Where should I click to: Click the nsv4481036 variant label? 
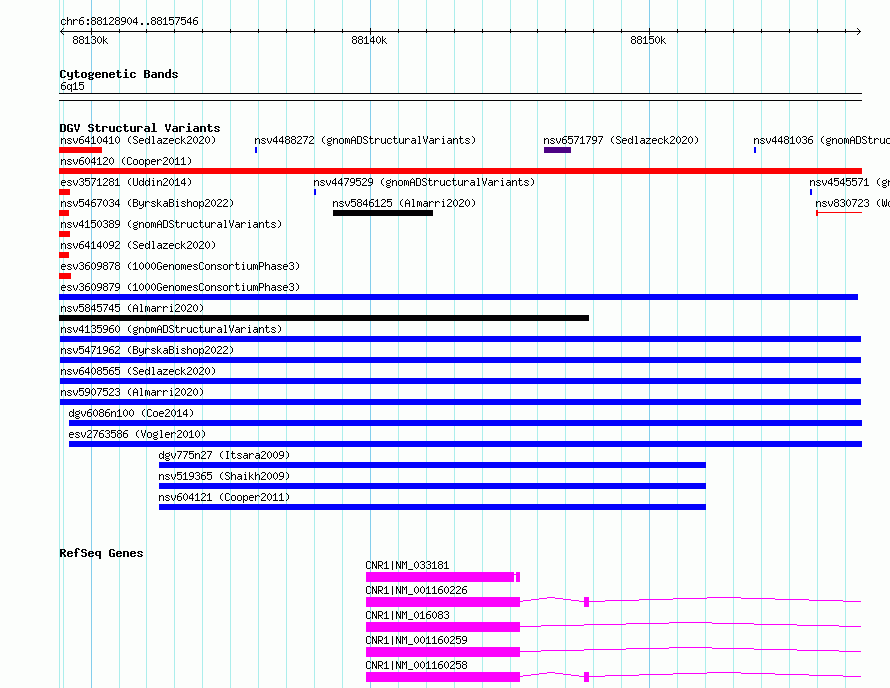[x=821, y=140]
